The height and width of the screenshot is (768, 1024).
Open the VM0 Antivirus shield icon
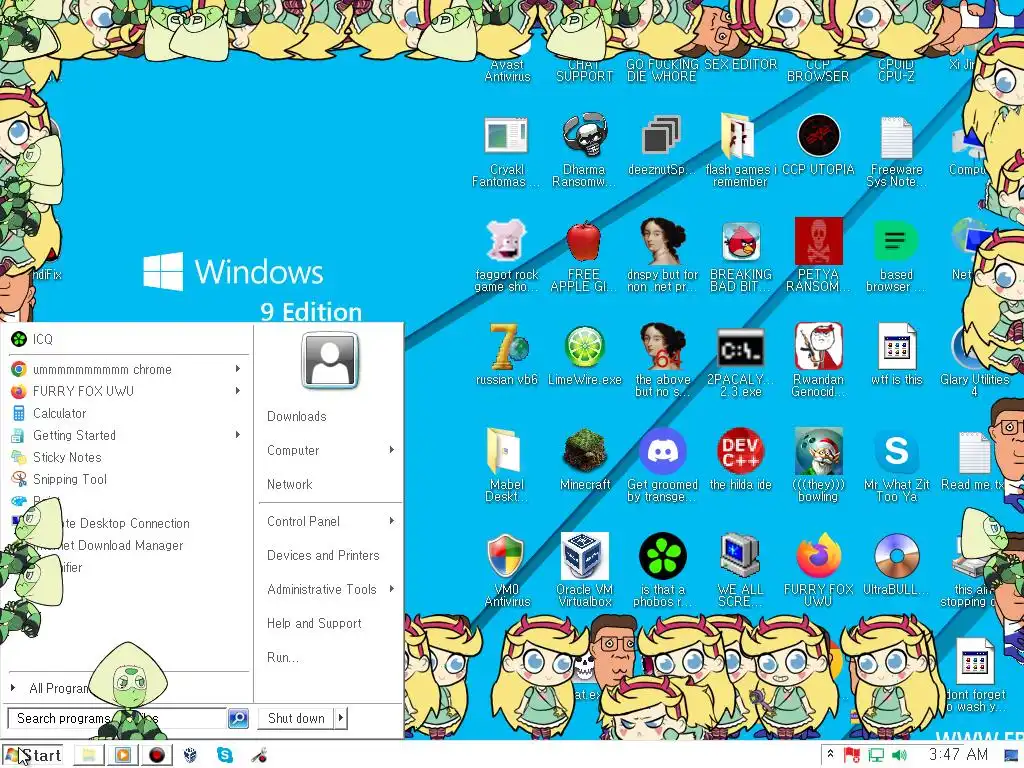pos(506,556)
